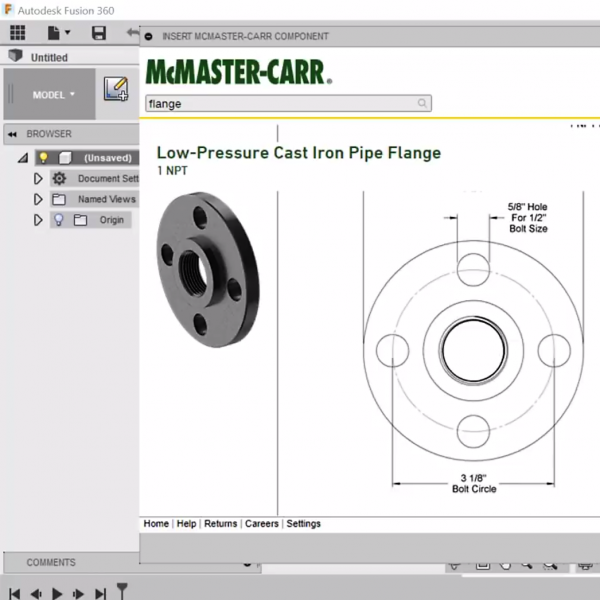Open the Home link in footer

pos(156,524)
